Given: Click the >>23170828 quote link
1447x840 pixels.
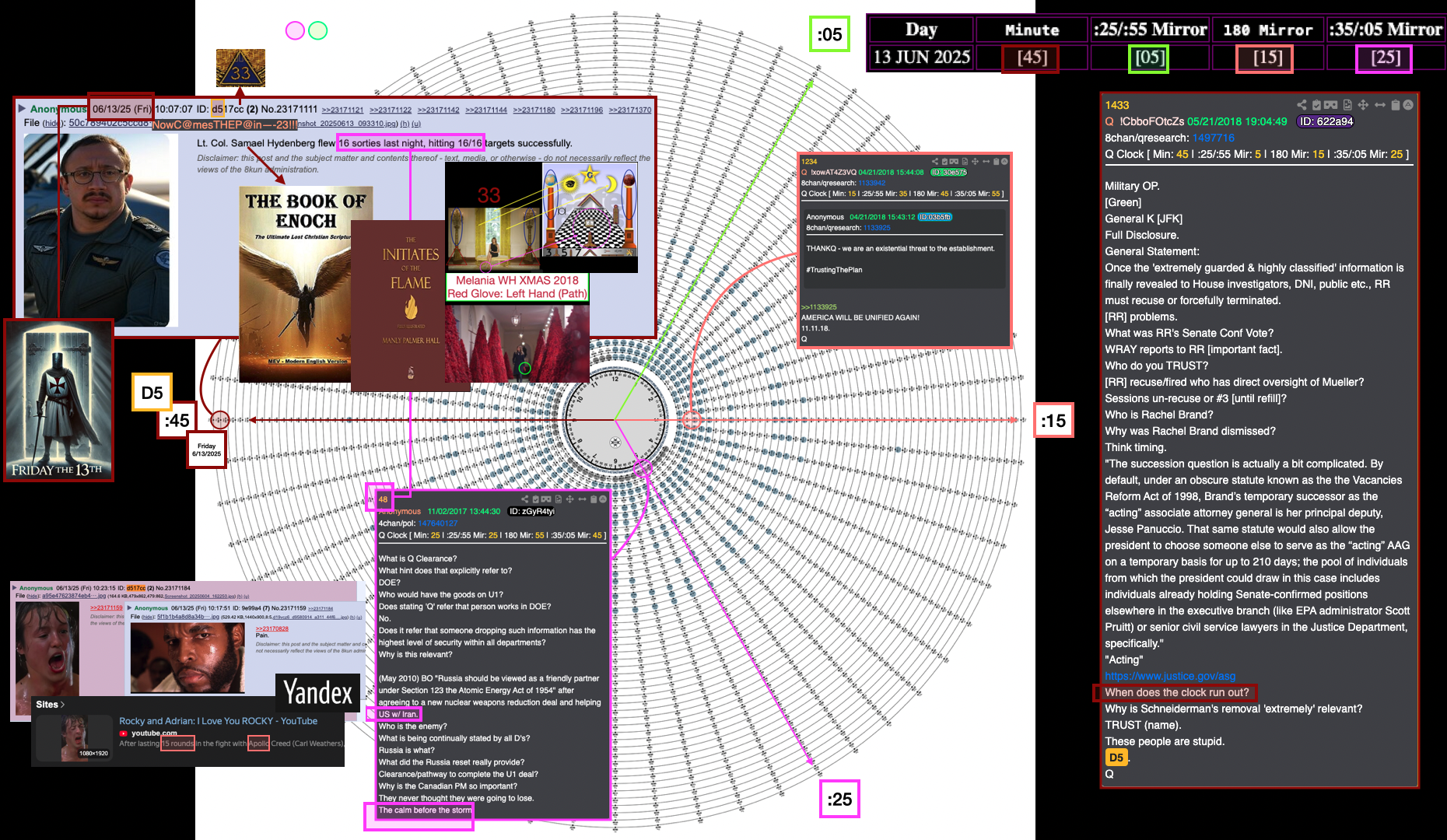Looking at the screenshot, I should (272, 628).
